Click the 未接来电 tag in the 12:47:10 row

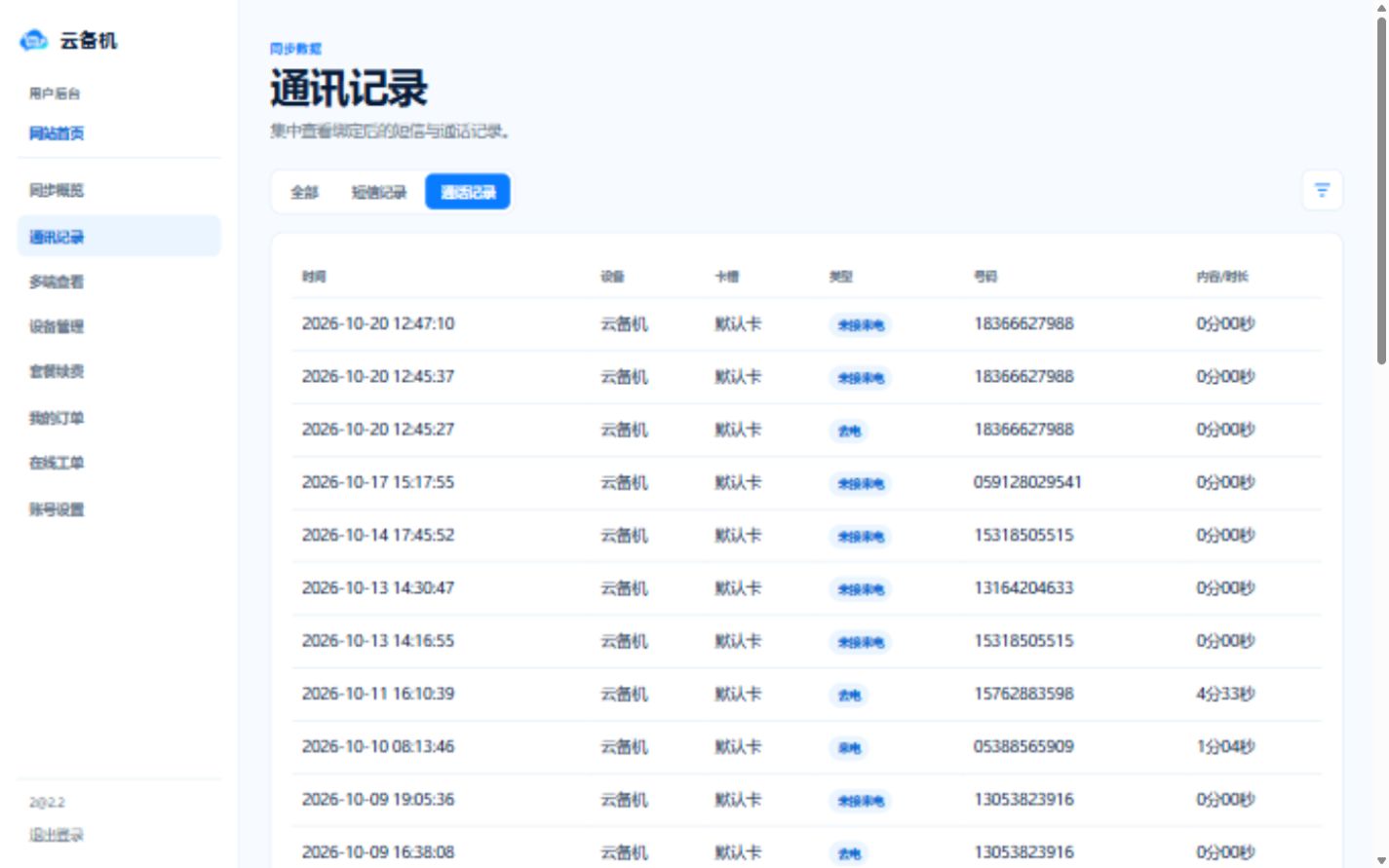click(861, 325)
